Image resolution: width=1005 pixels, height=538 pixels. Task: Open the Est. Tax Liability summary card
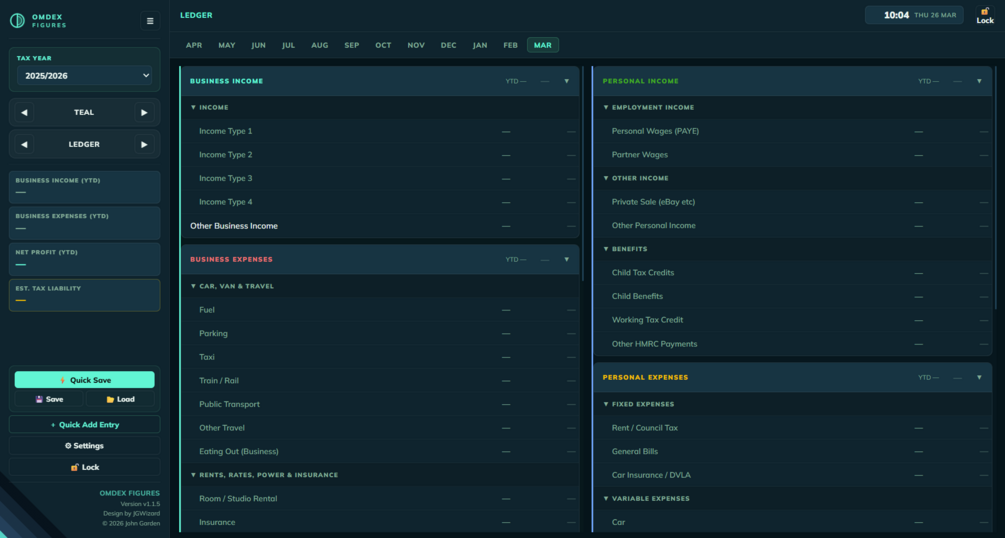(85, 295)
